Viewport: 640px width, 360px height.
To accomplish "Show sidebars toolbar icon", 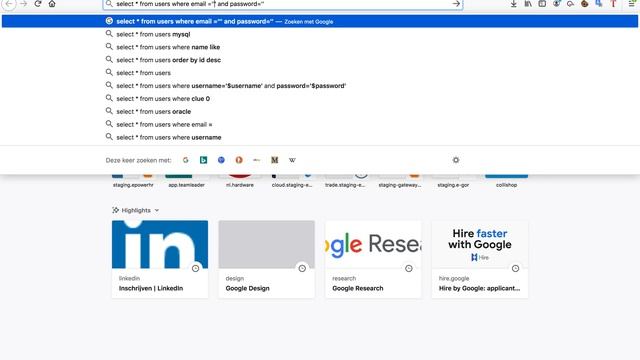I will tap(542, 4).
